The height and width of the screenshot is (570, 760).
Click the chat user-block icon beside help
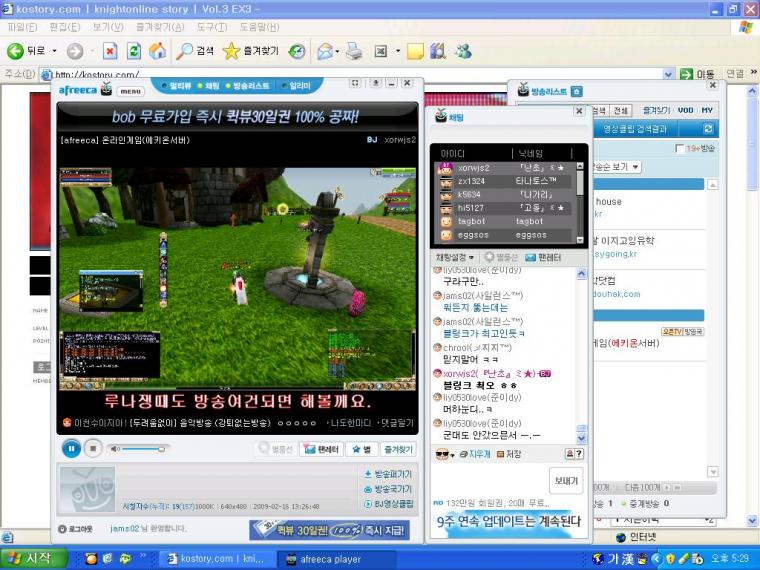[x=570, y=454]
